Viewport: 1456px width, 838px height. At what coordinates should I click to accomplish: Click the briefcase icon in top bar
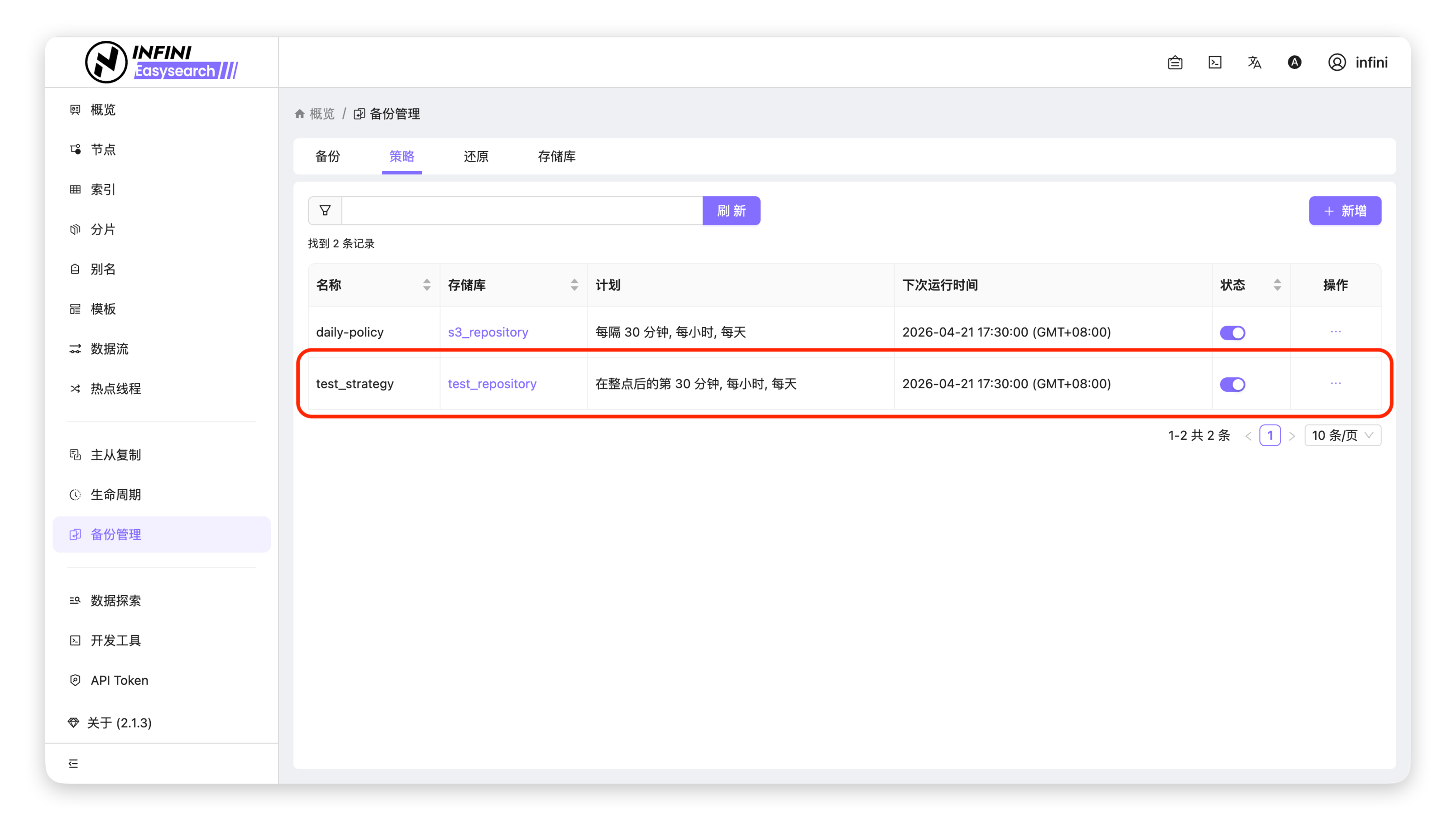click(x=1175, y=62)
